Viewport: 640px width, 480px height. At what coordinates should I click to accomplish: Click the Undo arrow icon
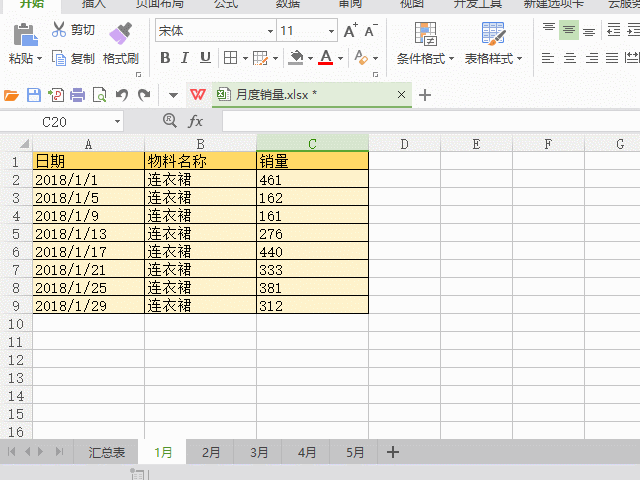click(x=122, y=95)
